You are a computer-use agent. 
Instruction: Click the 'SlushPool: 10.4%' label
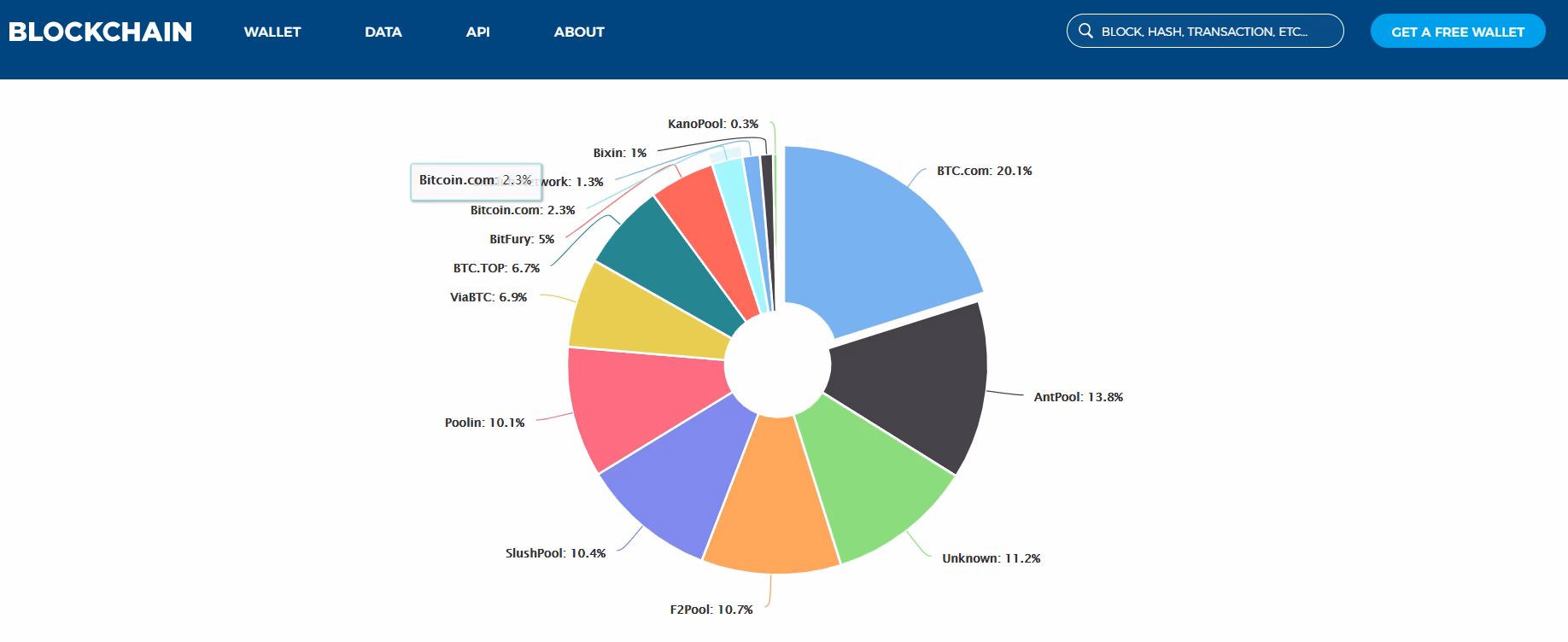pos(555,553)
